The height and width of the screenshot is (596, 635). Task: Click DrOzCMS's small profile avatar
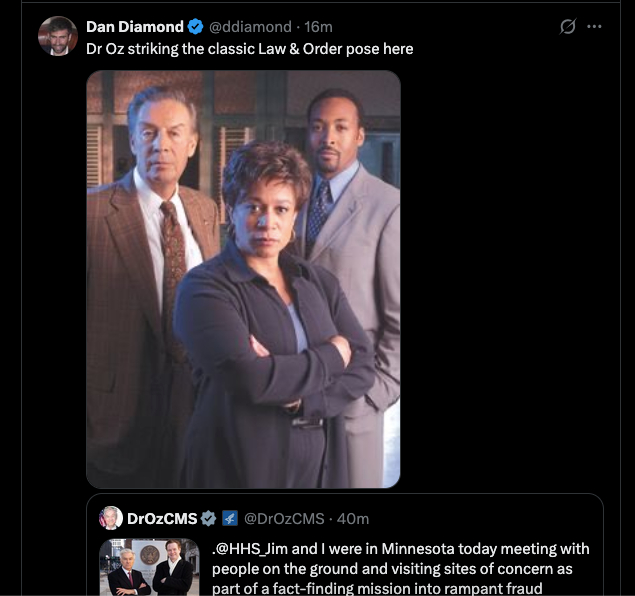point(111,518)
